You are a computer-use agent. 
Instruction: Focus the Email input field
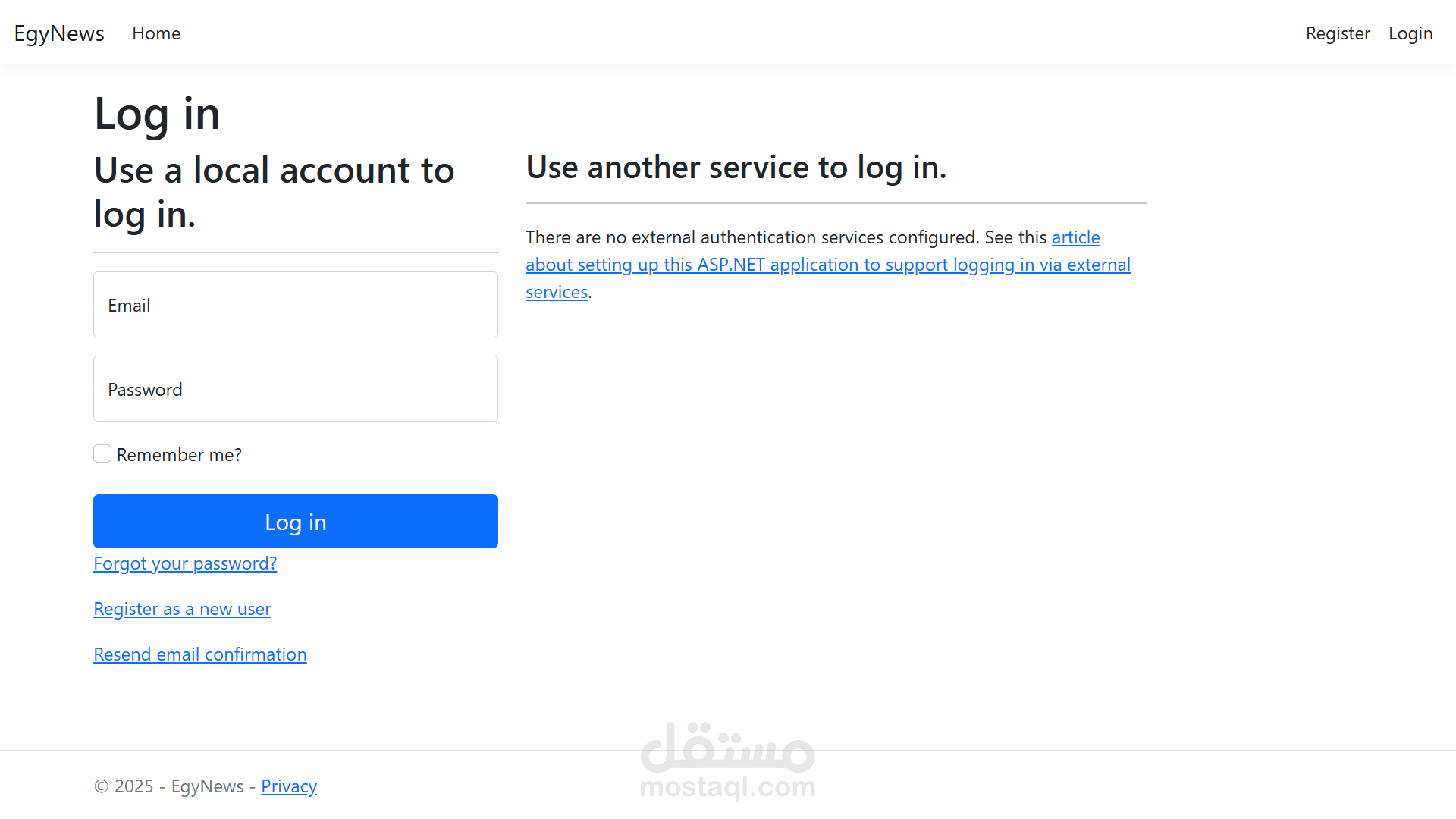coord(296,305)
